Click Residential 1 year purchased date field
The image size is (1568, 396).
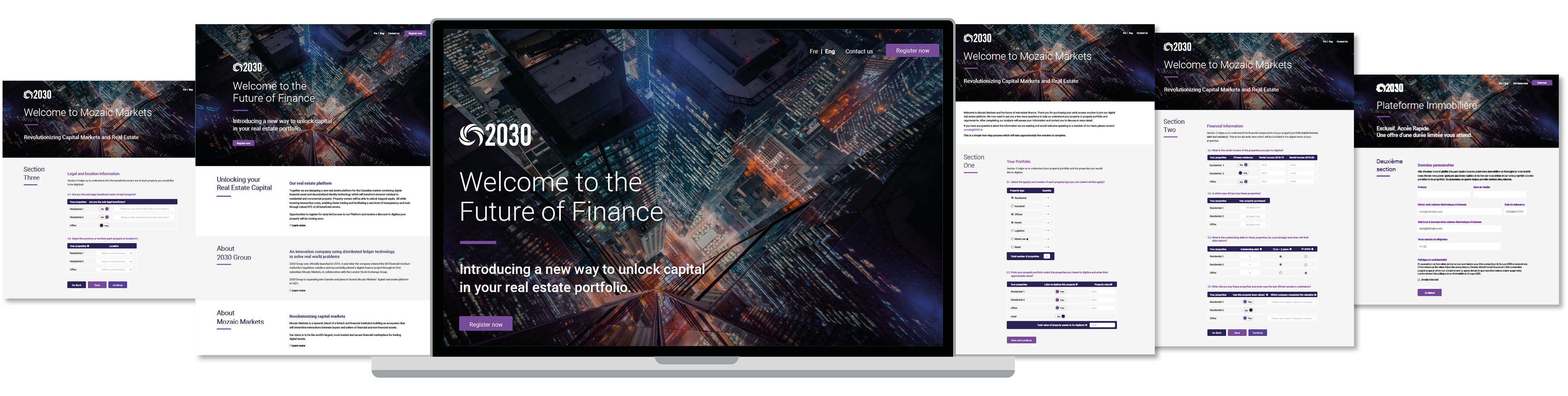(x=1253, y=208)
